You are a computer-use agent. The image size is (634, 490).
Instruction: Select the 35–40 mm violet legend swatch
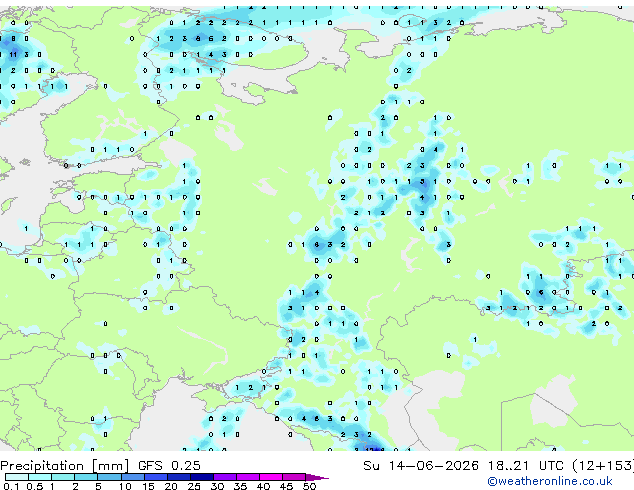coord(248,477)
